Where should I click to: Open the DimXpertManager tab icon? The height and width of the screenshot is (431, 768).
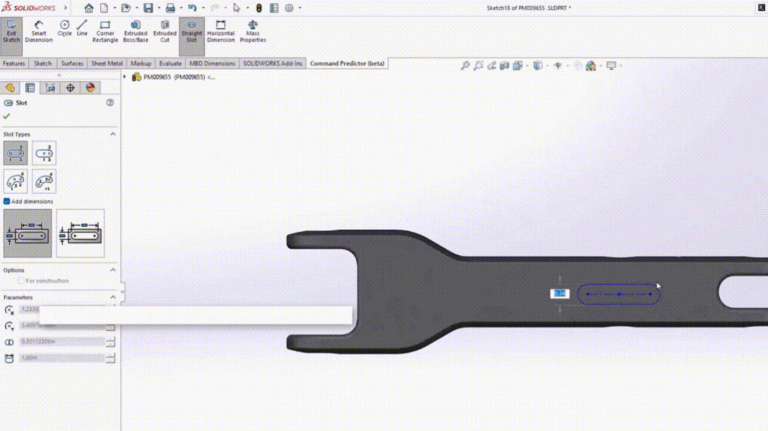[70, 88]
